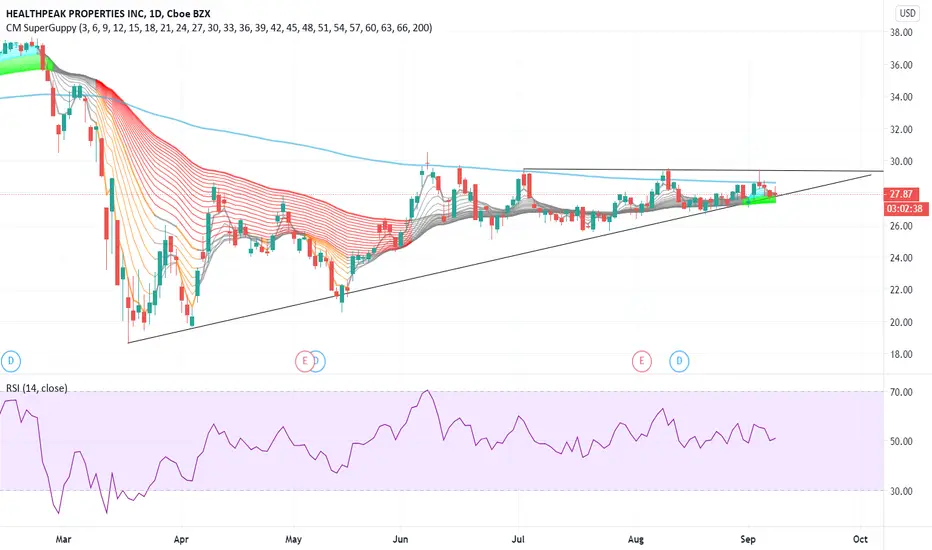Screen dimensions: 932x550
Task: Open the earnings E marker in early May
Action: click(305, 361)
